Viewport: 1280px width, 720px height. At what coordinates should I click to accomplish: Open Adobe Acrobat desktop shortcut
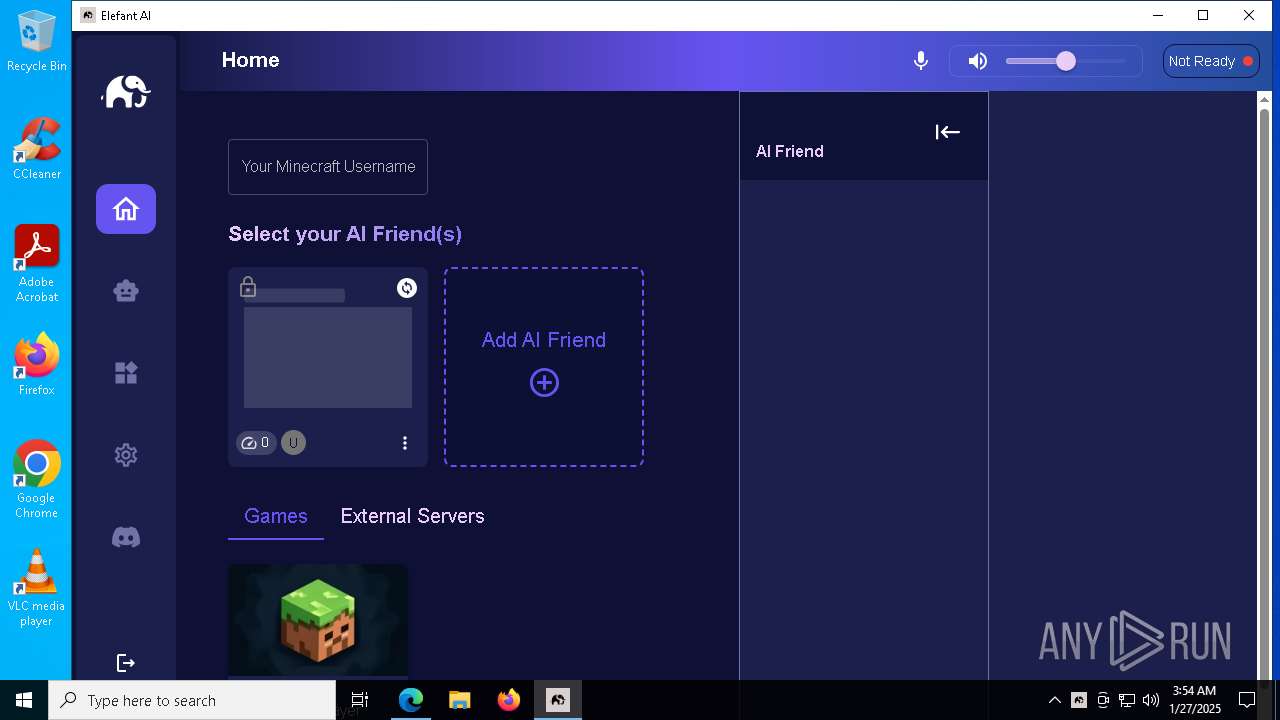pos(37,264)
